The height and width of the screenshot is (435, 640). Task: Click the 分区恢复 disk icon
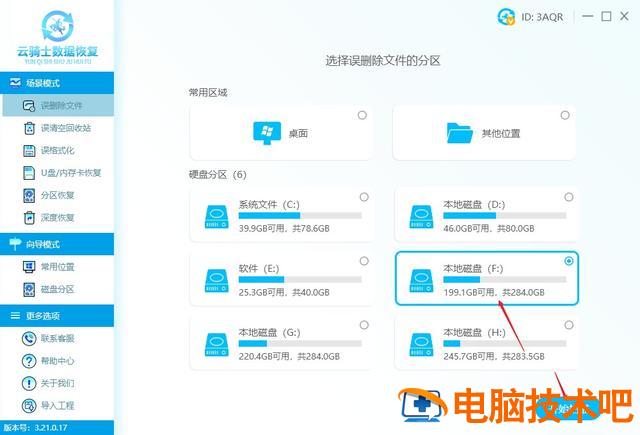point(29,195)
